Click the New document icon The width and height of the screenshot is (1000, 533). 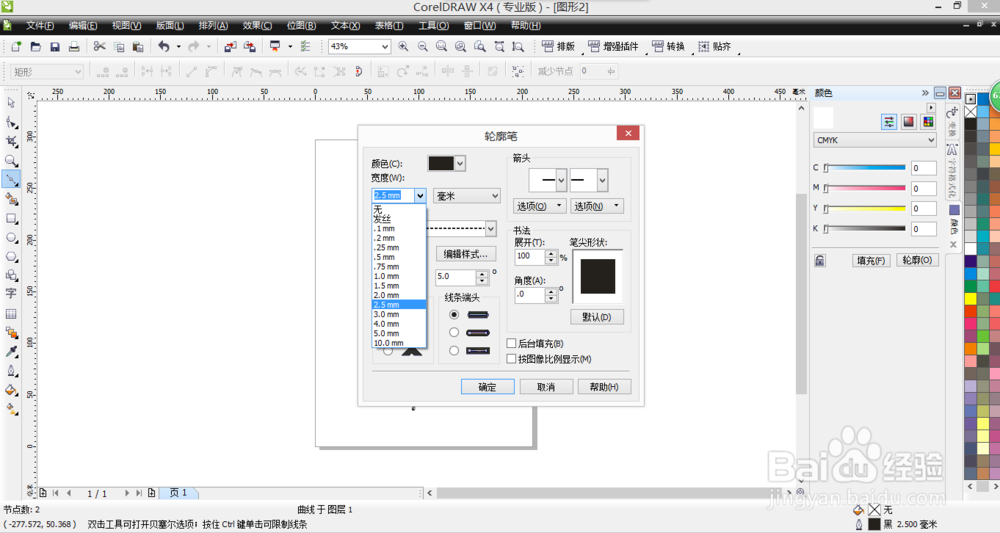point(16,47)
